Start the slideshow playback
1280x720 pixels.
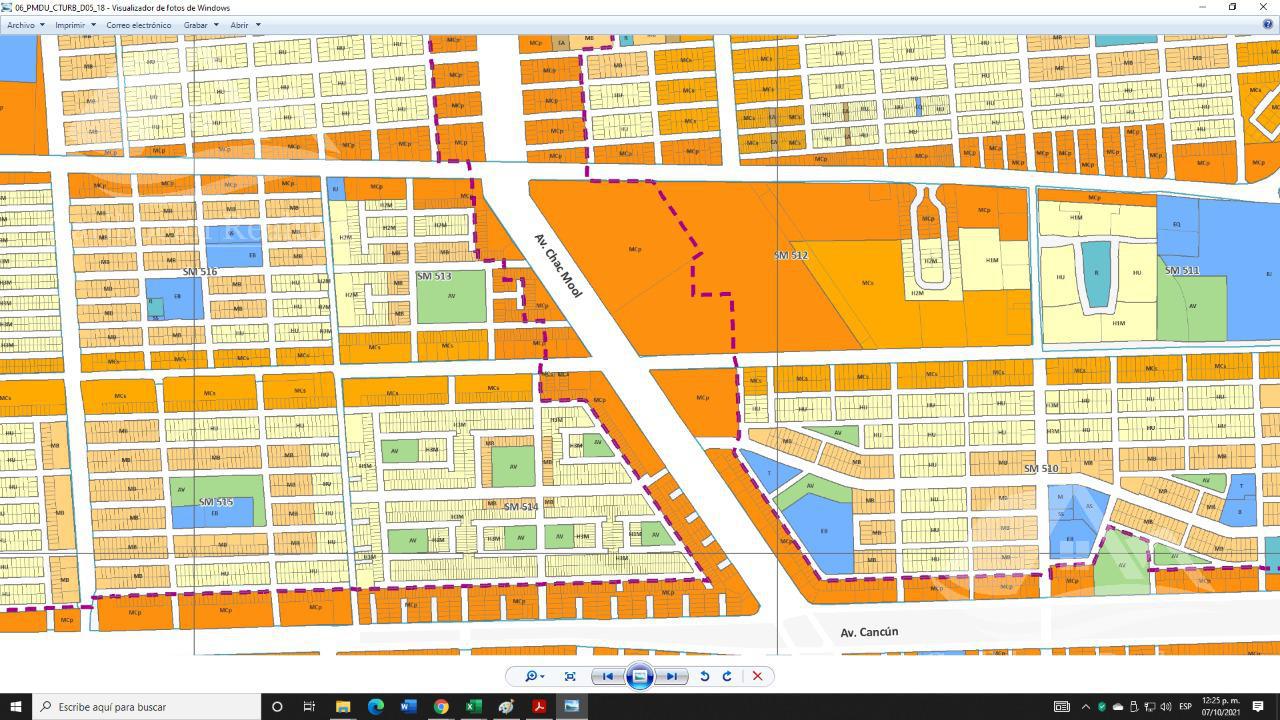(639, 676)
